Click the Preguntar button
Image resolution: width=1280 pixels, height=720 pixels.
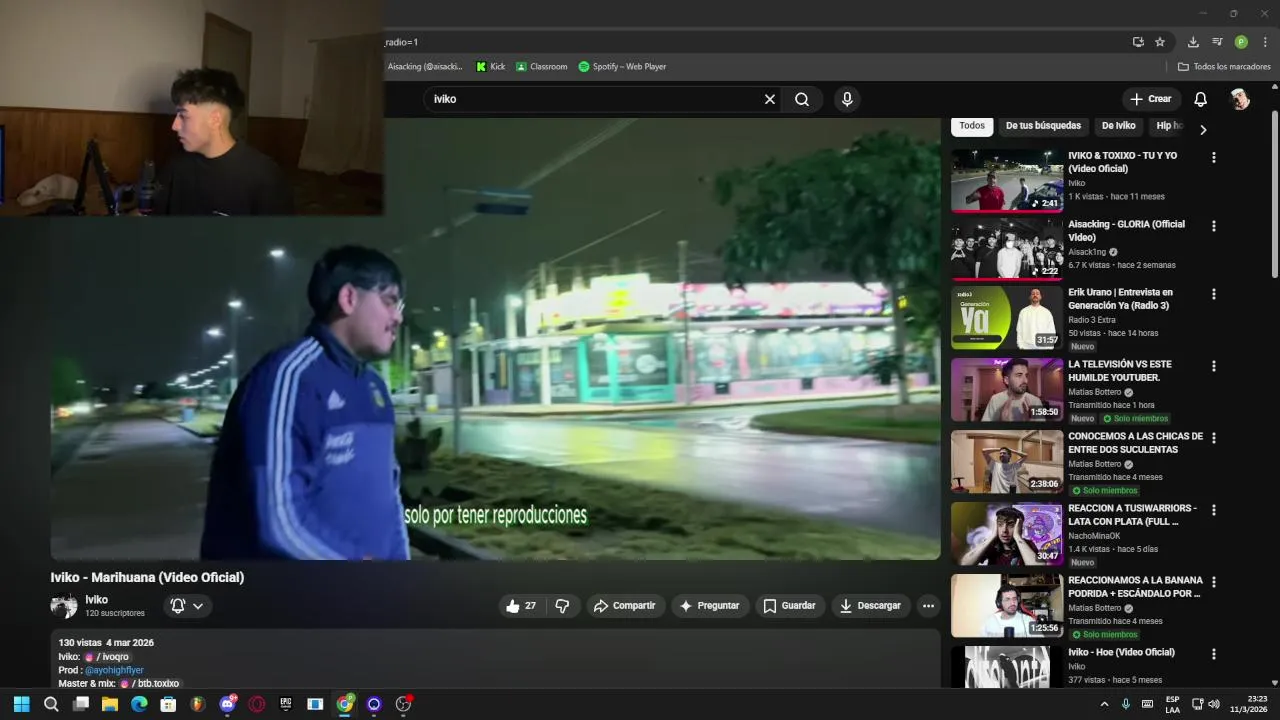point(710,606)
